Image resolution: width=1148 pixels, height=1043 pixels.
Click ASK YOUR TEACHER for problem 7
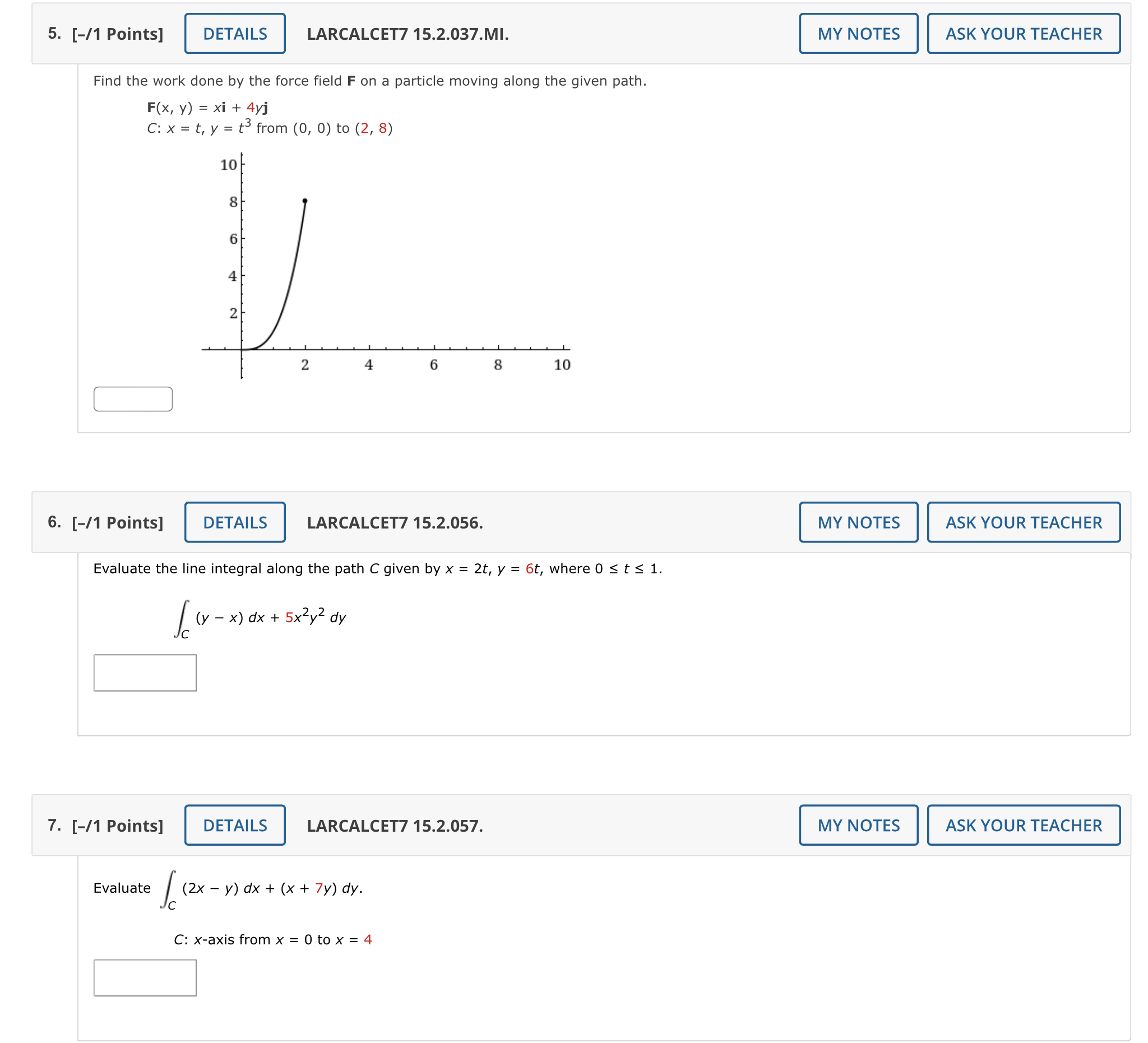pos(1024,826)
